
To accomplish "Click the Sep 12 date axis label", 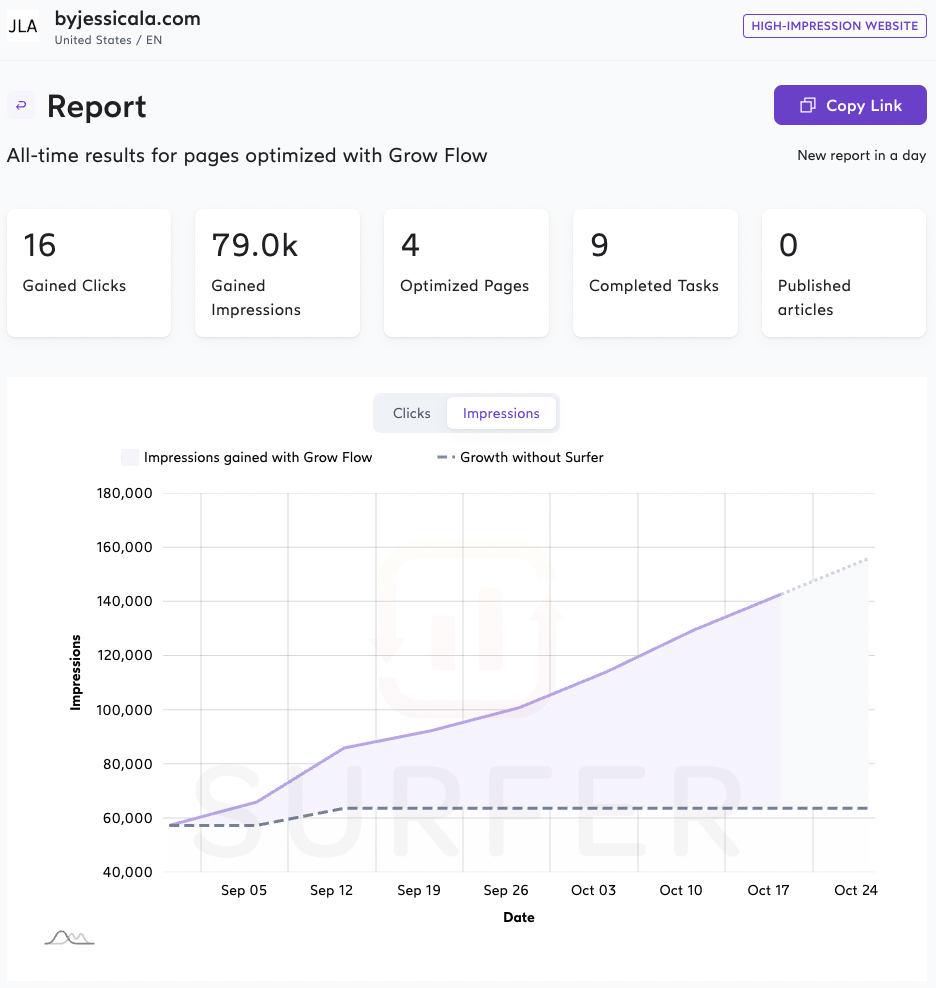I will tap(332, 890).
